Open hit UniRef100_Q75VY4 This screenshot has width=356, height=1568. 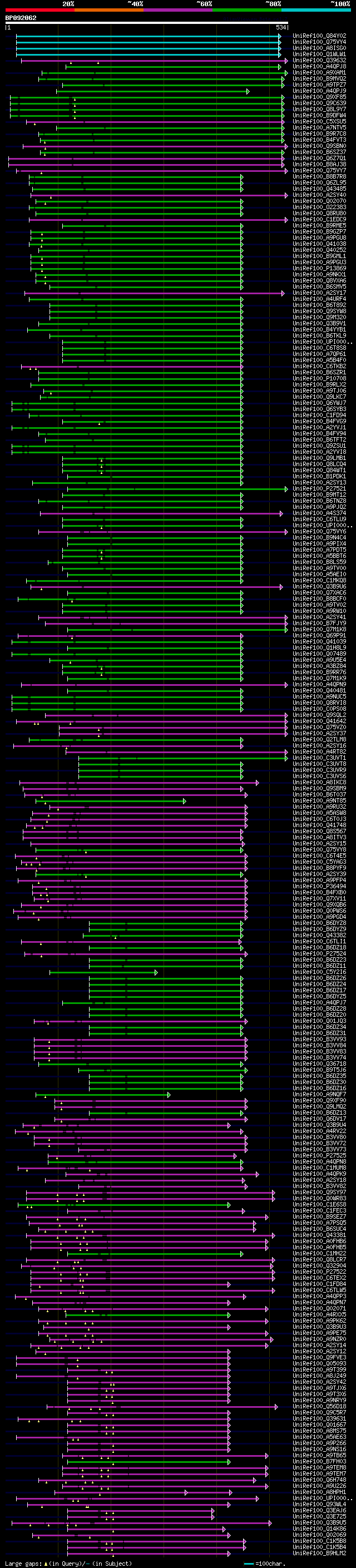(x=319, y=42)
